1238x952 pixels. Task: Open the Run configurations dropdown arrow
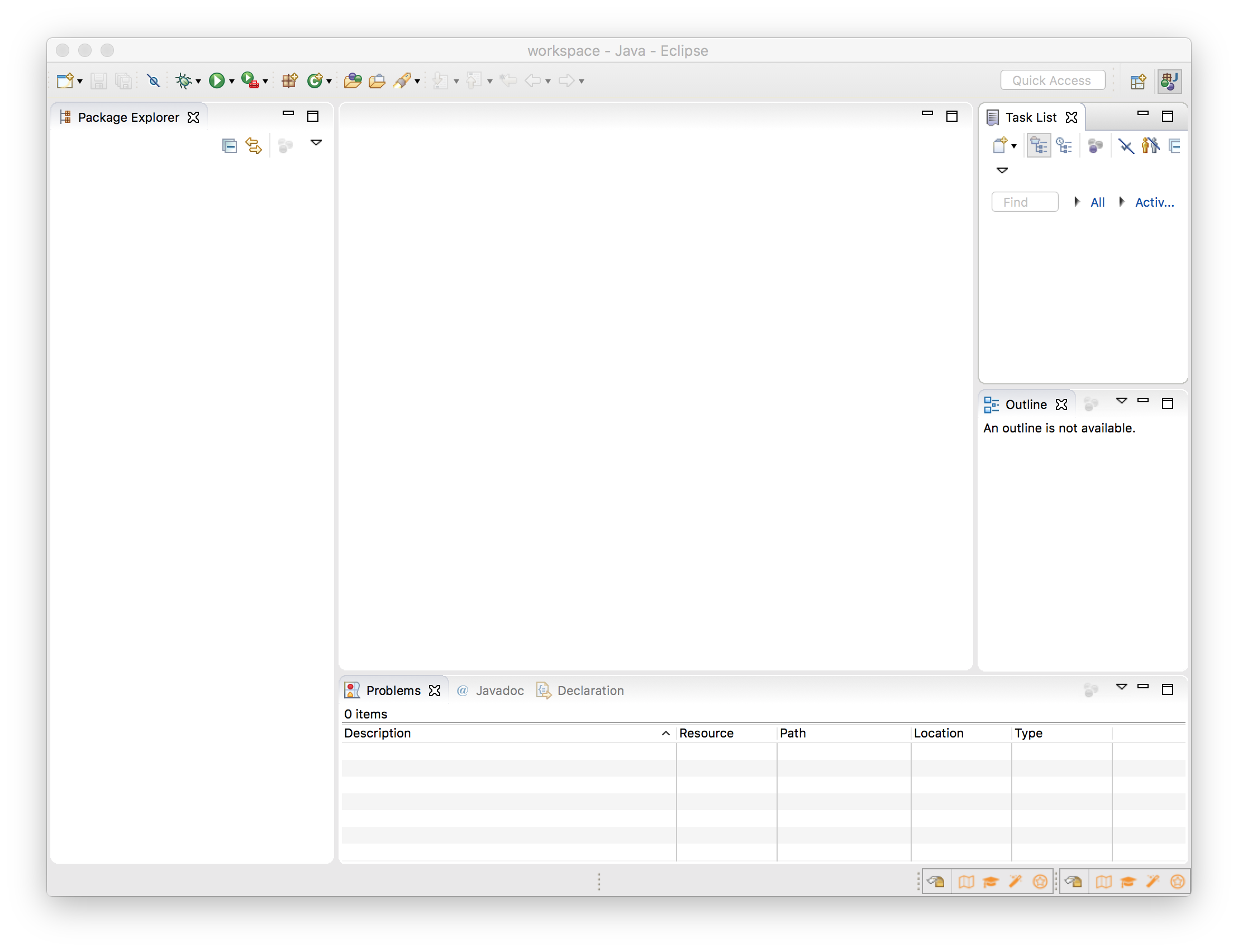tap(231, 82)
